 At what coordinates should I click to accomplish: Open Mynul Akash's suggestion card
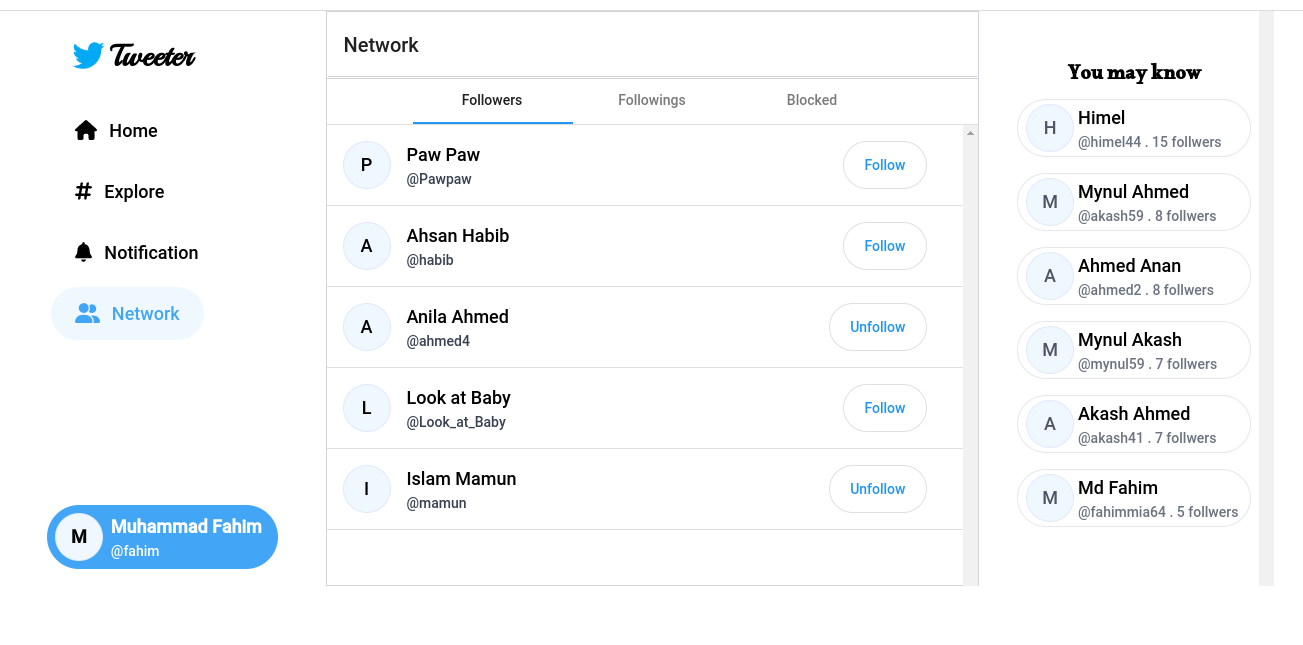coord(1133,349)
